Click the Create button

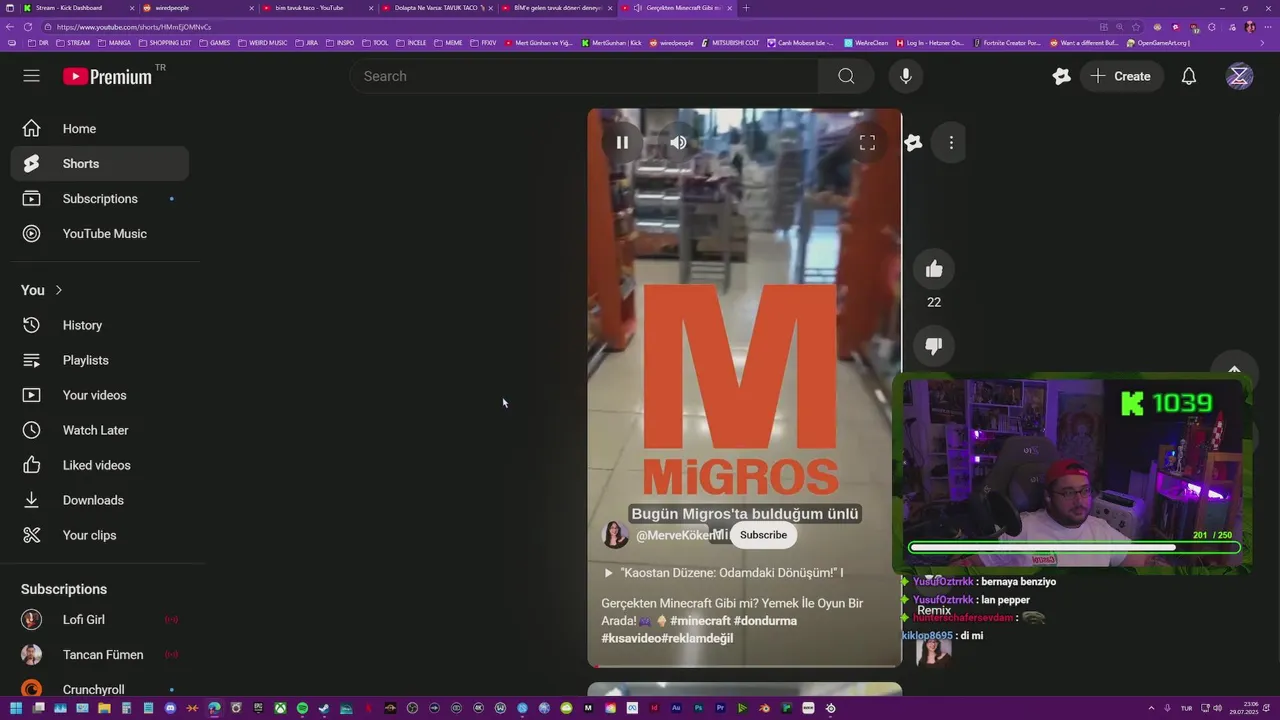(x=1122, y=76)
